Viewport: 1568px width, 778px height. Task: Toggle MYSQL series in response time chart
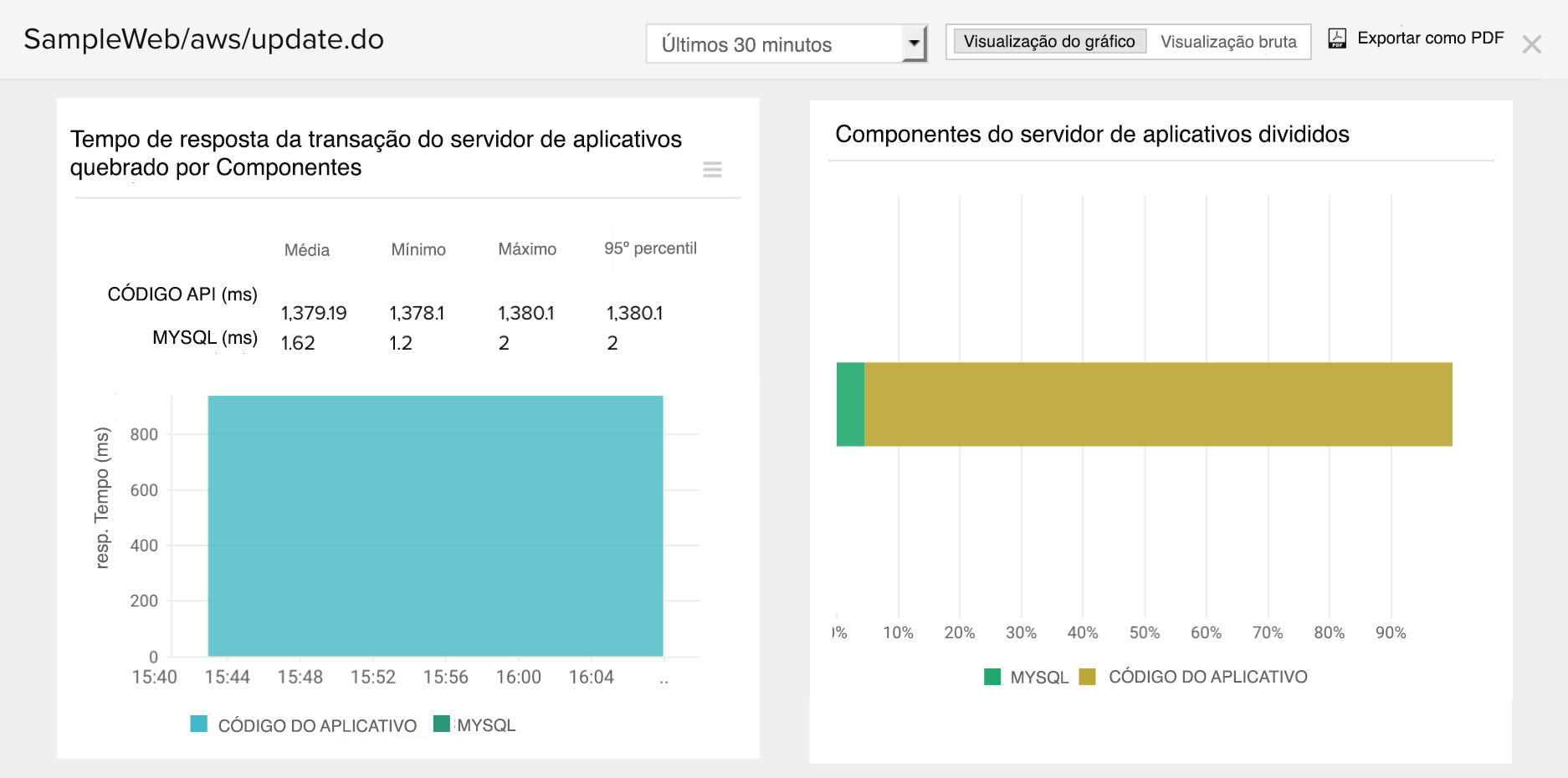click(485, 725)
